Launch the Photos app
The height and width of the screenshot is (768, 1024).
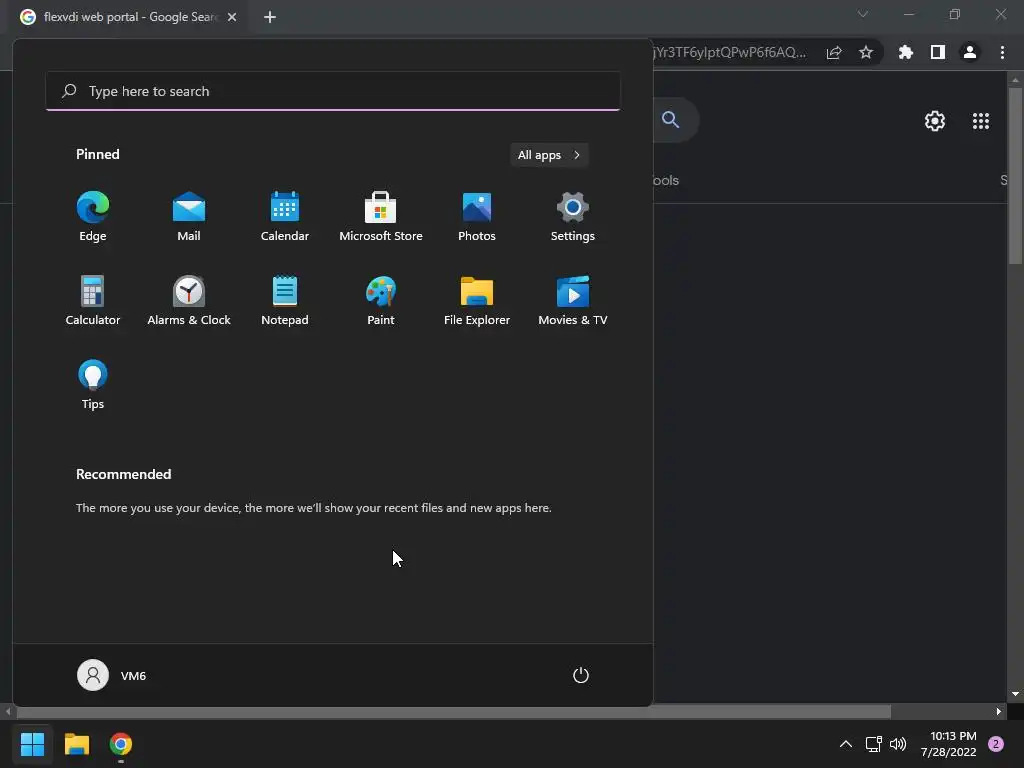477,217
